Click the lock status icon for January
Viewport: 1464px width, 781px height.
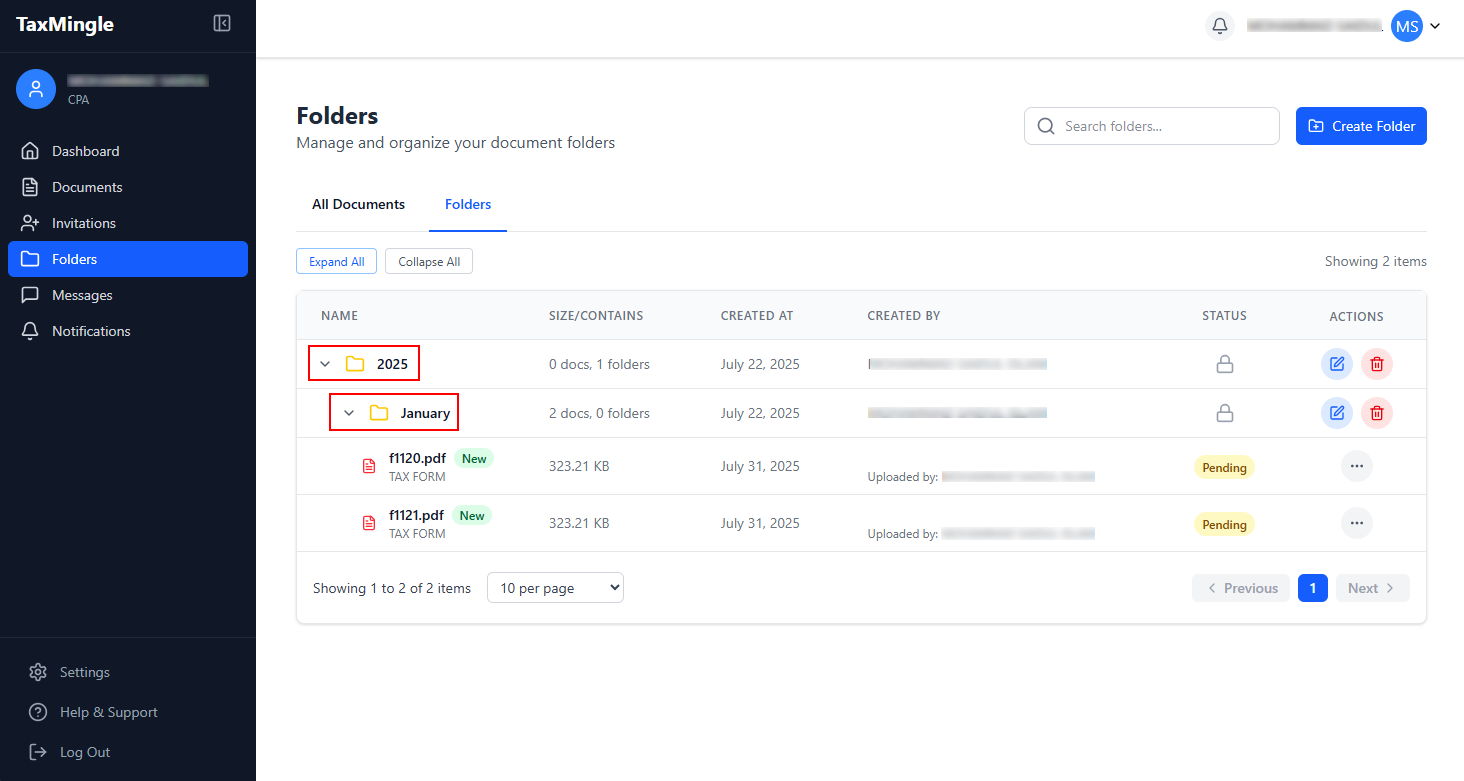point(1224,413)
